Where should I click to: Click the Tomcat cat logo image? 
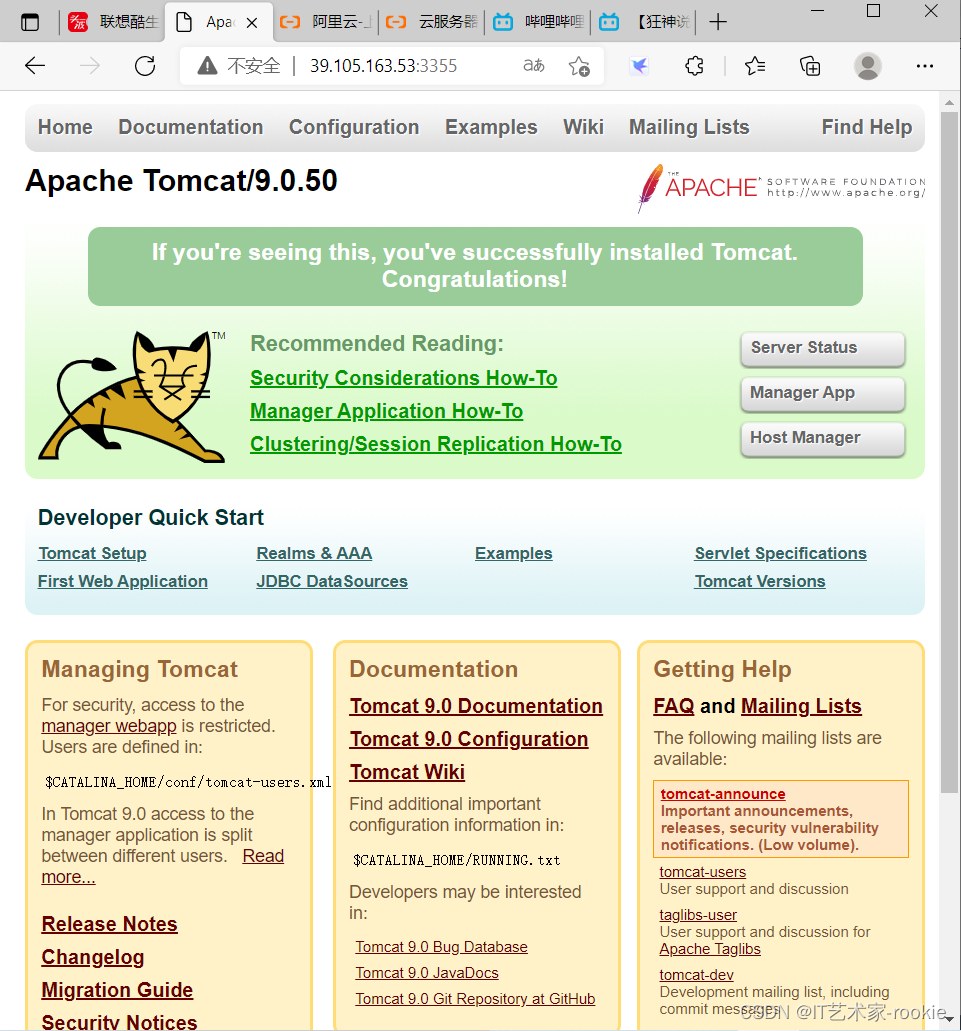[132, 396]
